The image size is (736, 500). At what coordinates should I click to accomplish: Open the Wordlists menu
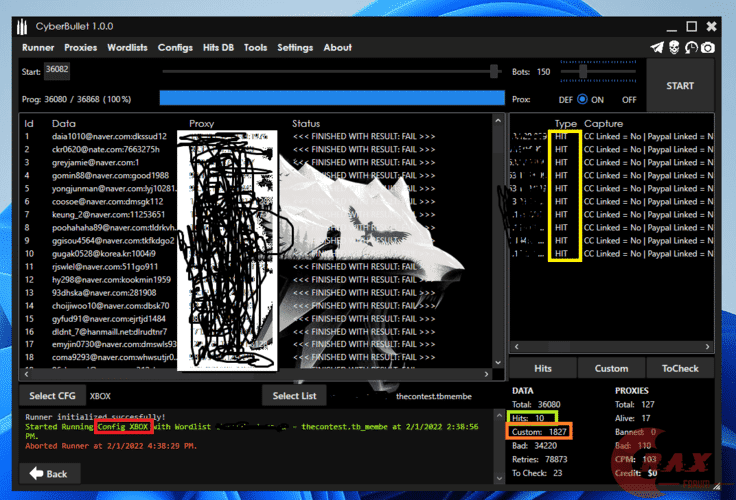(x=127, y=47)
